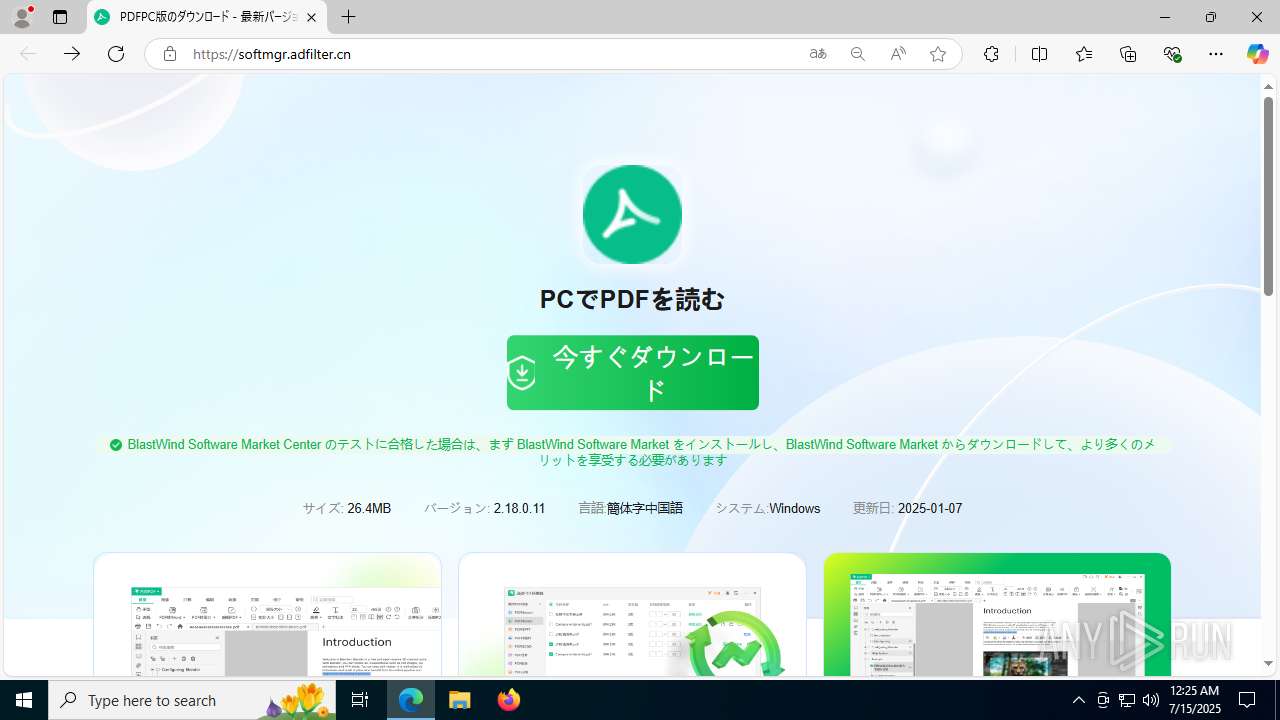Click the update date 2025-01-07
The height and width of the screenshot is (720, 1280).
[930, 508]
